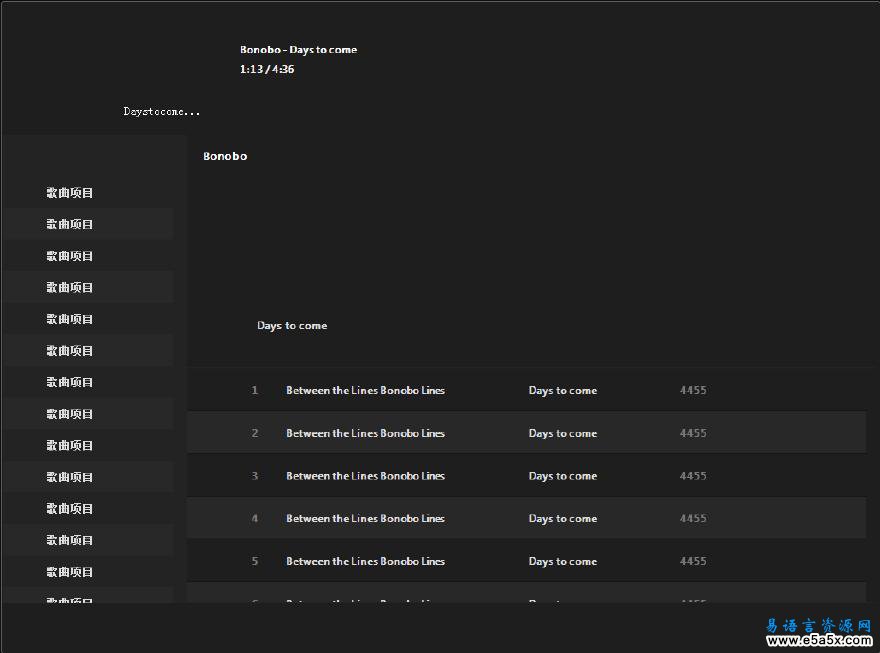Viewport: 880px width, 653px height.
Task: Select the first 歌曲项目 sidebar item
Action: [x=70, y=193]
